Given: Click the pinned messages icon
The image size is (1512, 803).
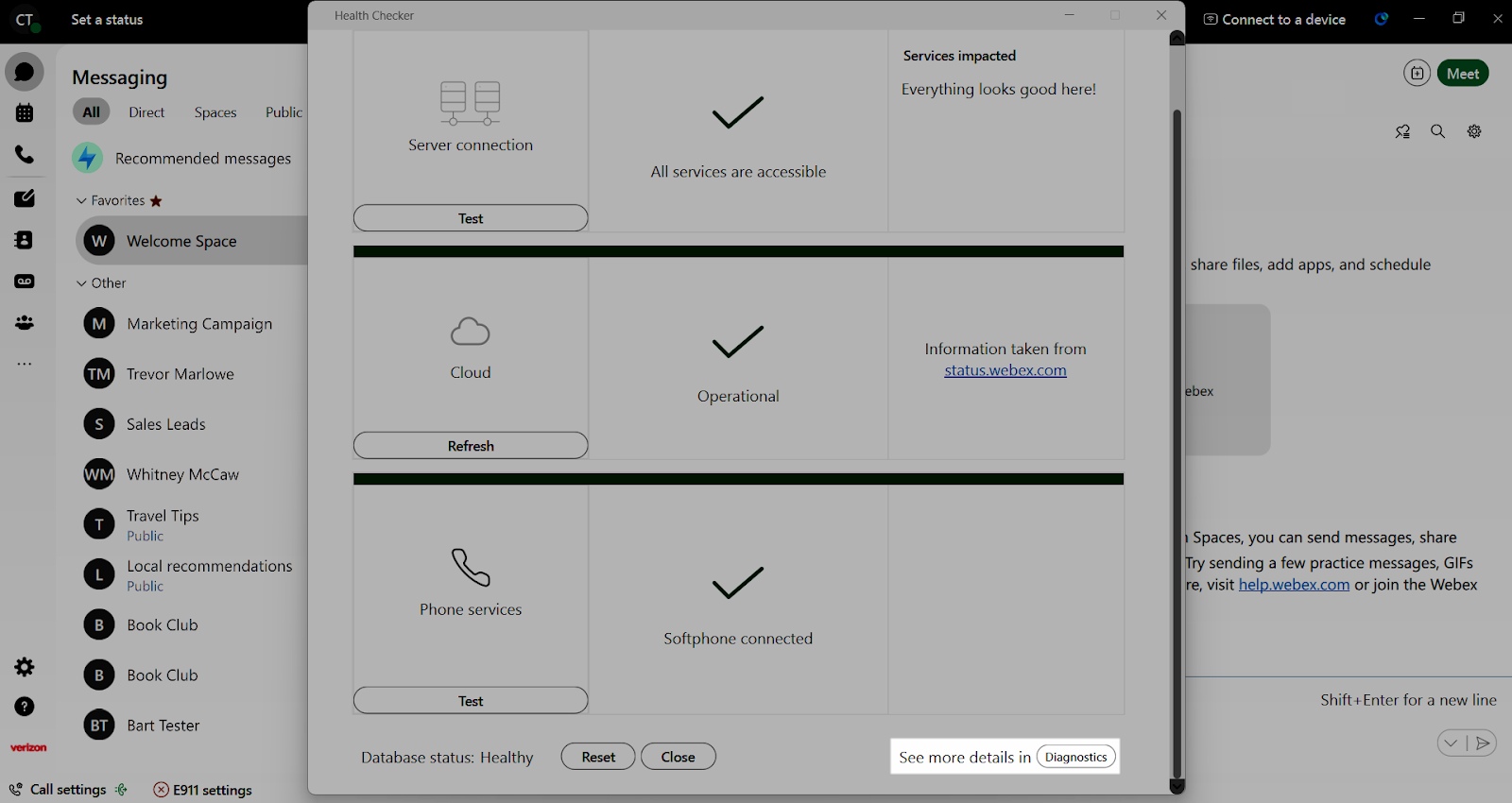Looking at the screenshot, I should 1402,131.
